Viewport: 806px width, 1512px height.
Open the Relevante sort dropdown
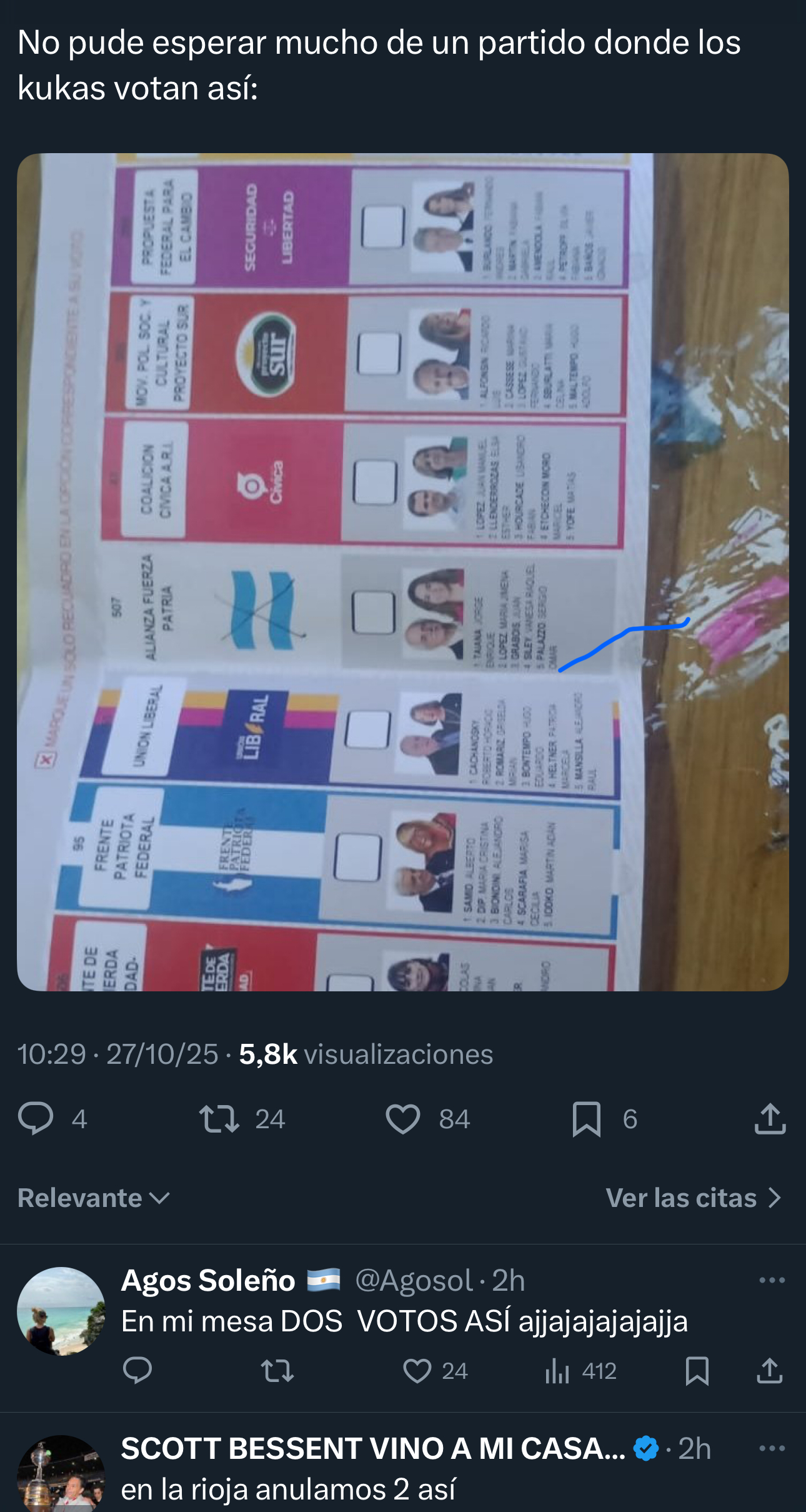[94, 1198]
